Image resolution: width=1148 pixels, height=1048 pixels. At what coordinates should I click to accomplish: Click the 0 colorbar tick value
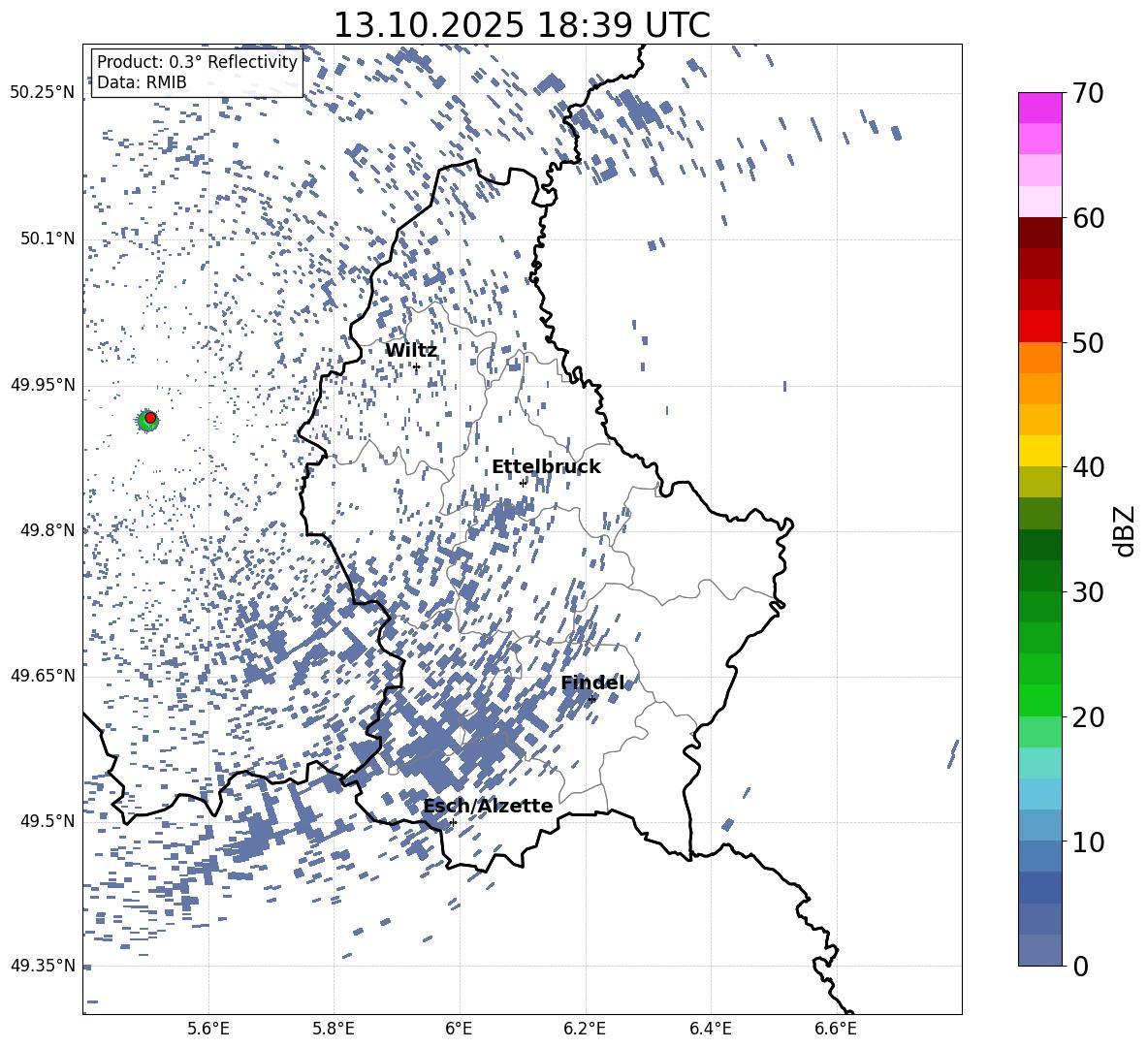[1080, 966]
